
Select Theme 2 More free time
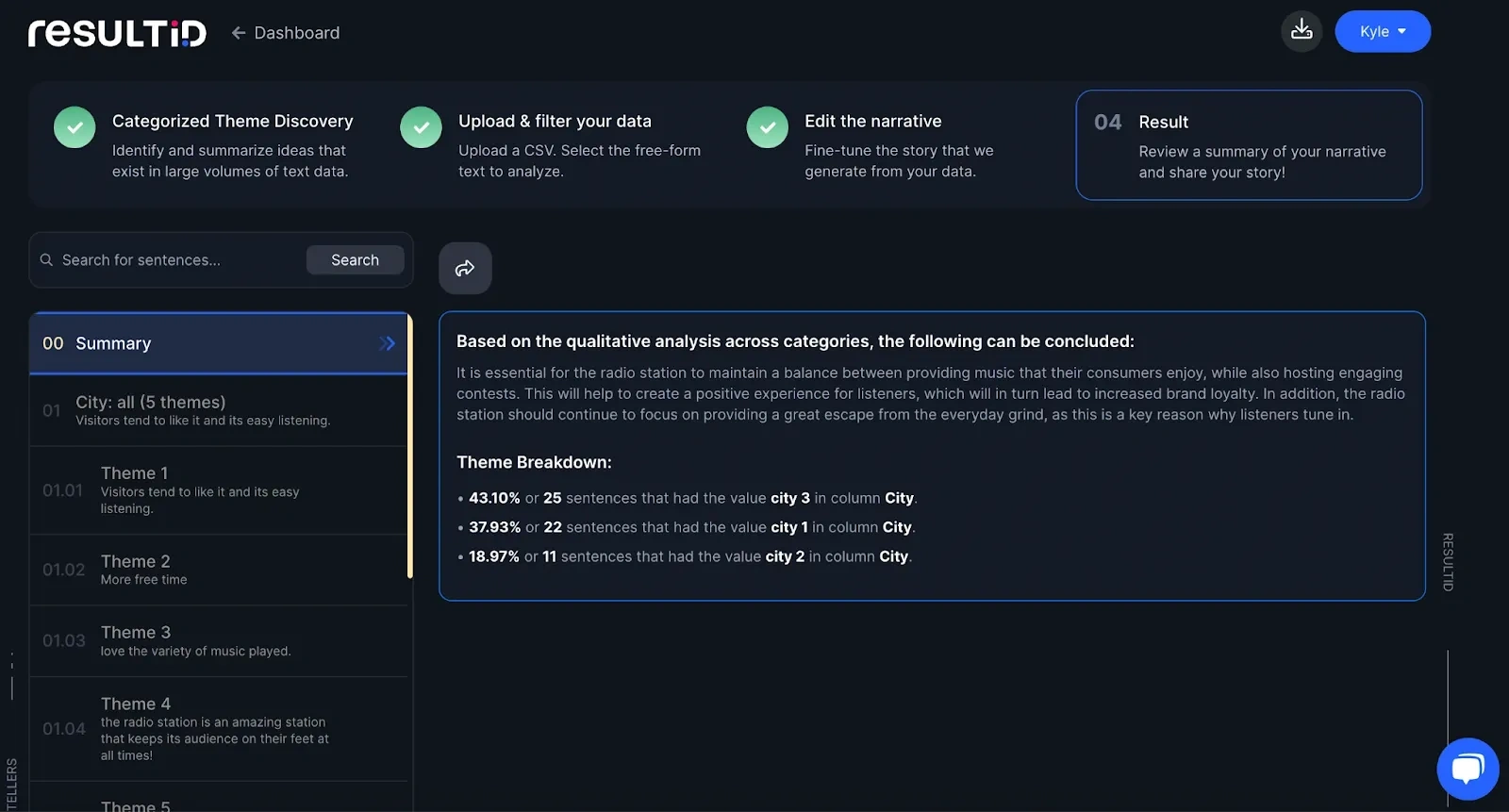click(217, 570)
